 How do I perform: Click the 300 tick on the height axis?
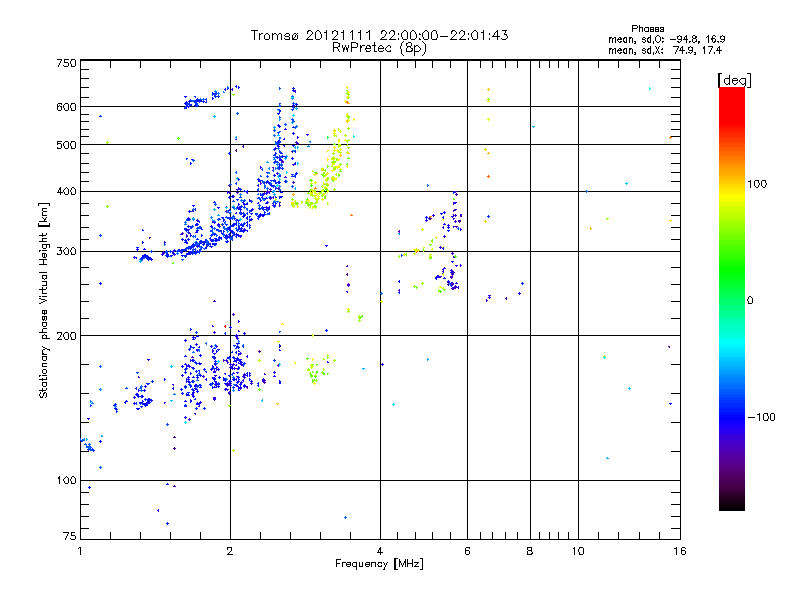tap(66, 251)
